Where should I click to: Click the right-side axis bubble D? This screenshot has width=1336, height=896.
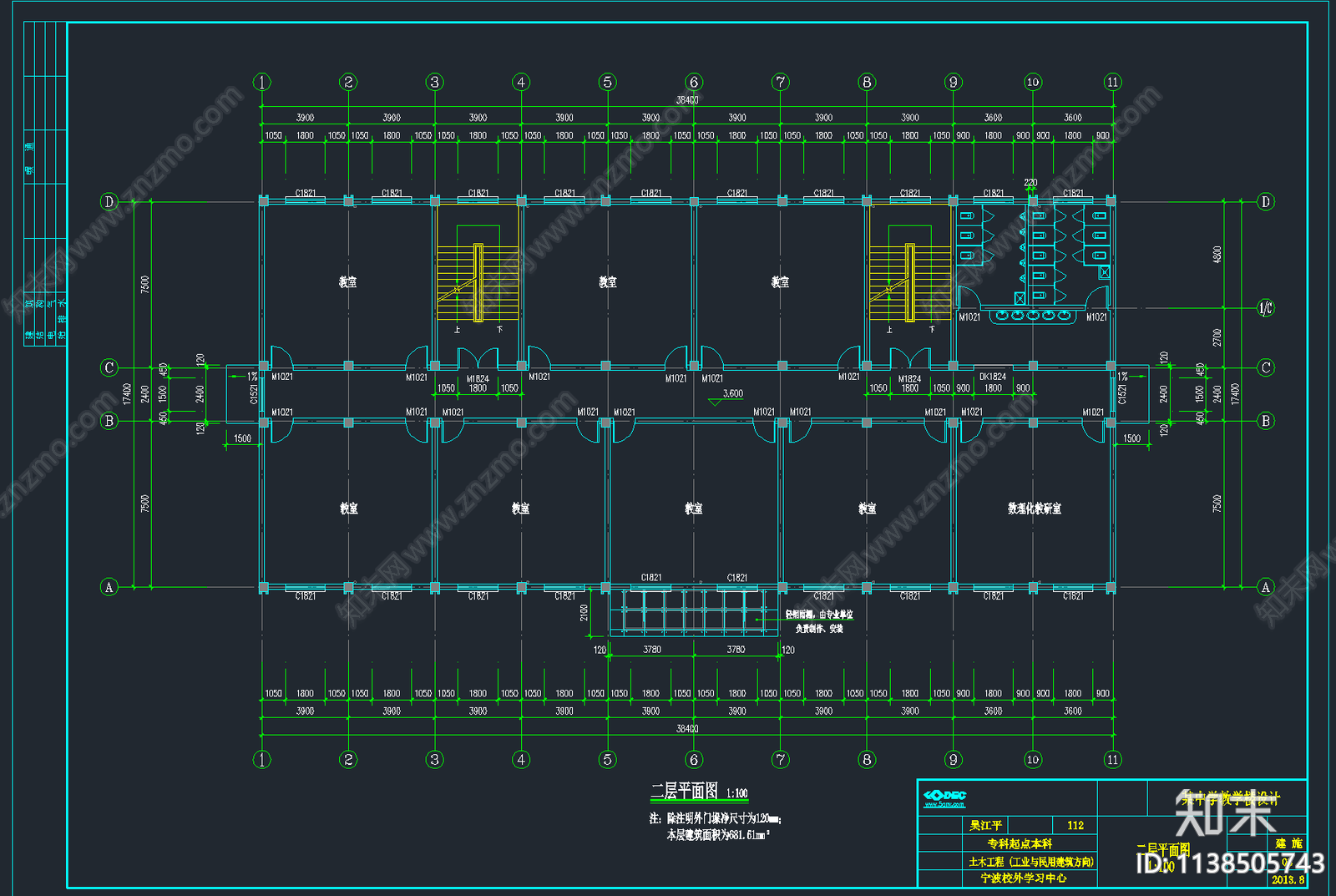pyautogui.click(x=1266, y=201)
